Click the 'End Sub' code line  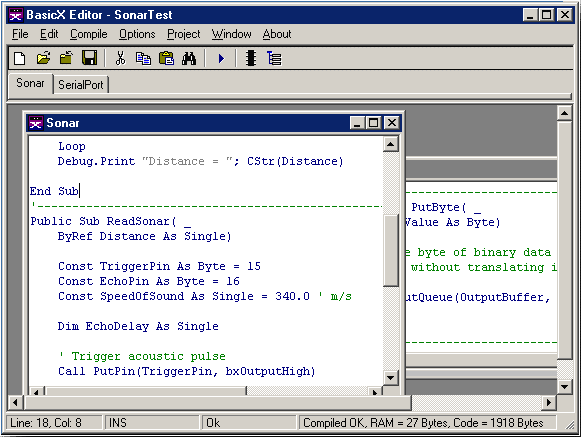pyautogui.click(x=54, y=191)
